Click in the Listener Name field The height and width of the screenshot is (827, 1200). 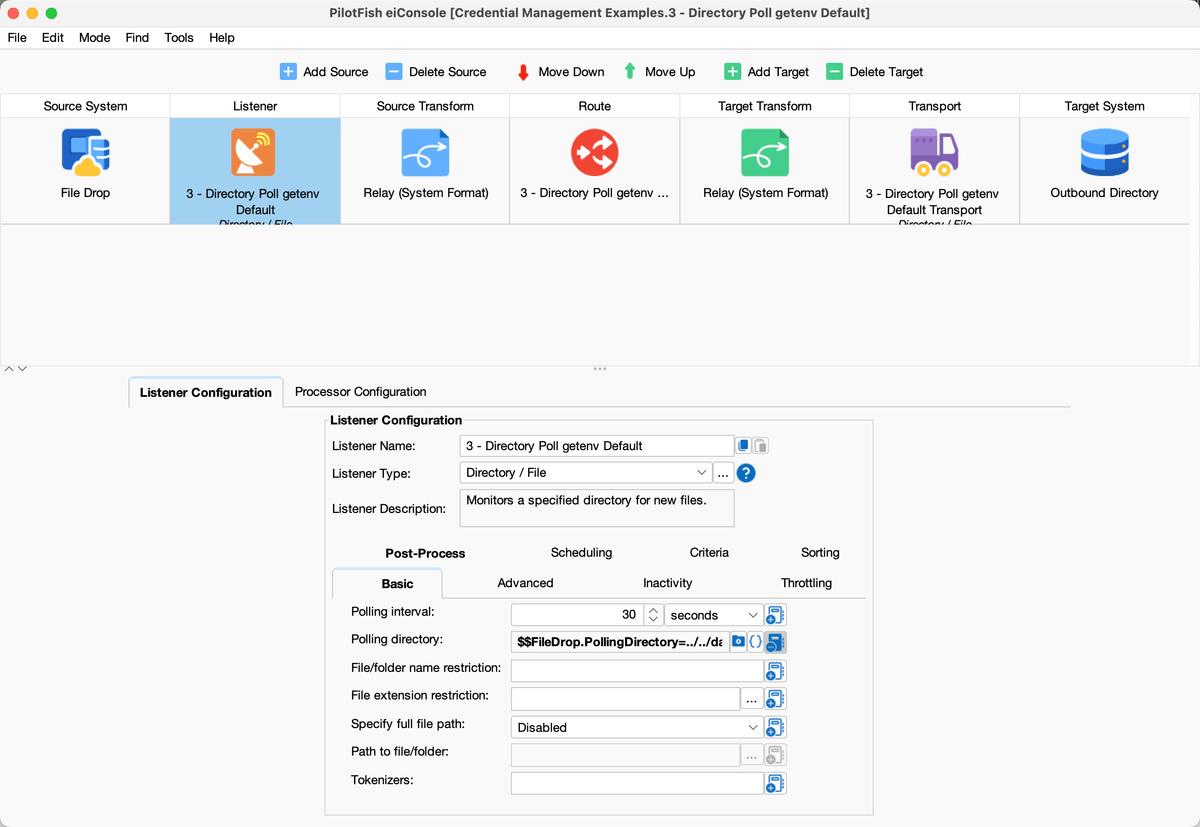pos(597,446)
